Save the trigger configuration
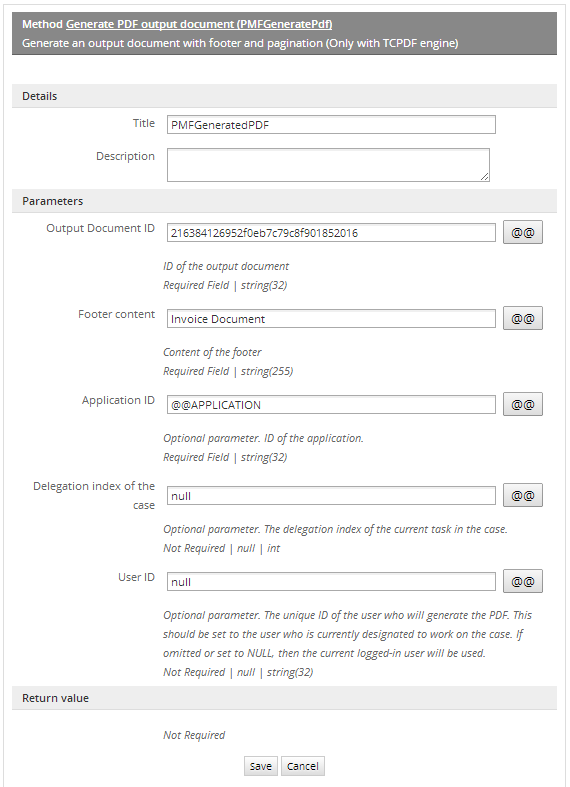The width and height of the screenshot is (570, 787). coord(260,766)
